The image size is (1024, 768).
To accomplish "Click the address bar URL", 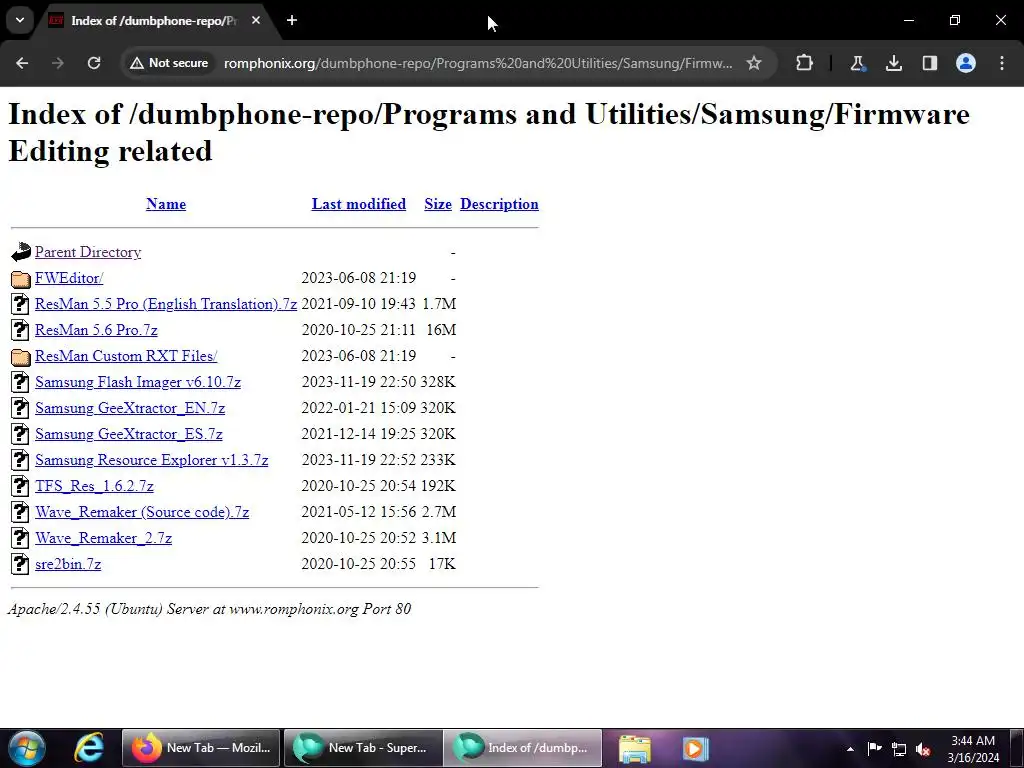I will (478, 63).
